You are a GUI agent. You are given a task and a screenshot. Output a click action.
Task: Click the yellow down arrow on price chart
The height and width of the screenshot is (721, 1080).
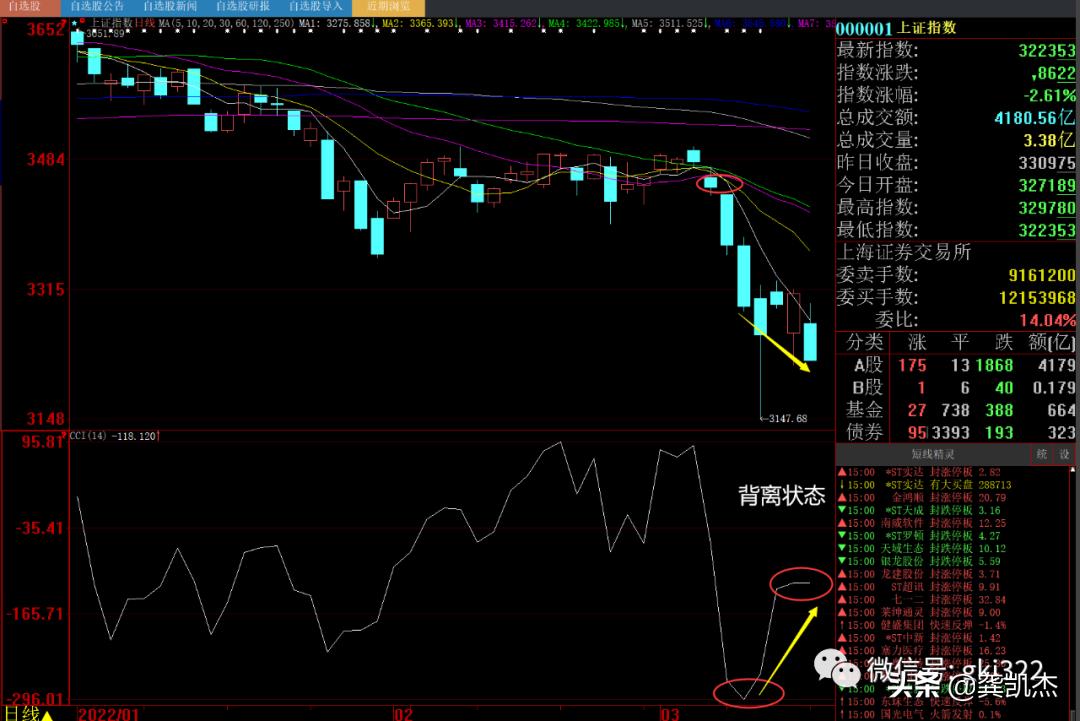[x=774, y=342]
